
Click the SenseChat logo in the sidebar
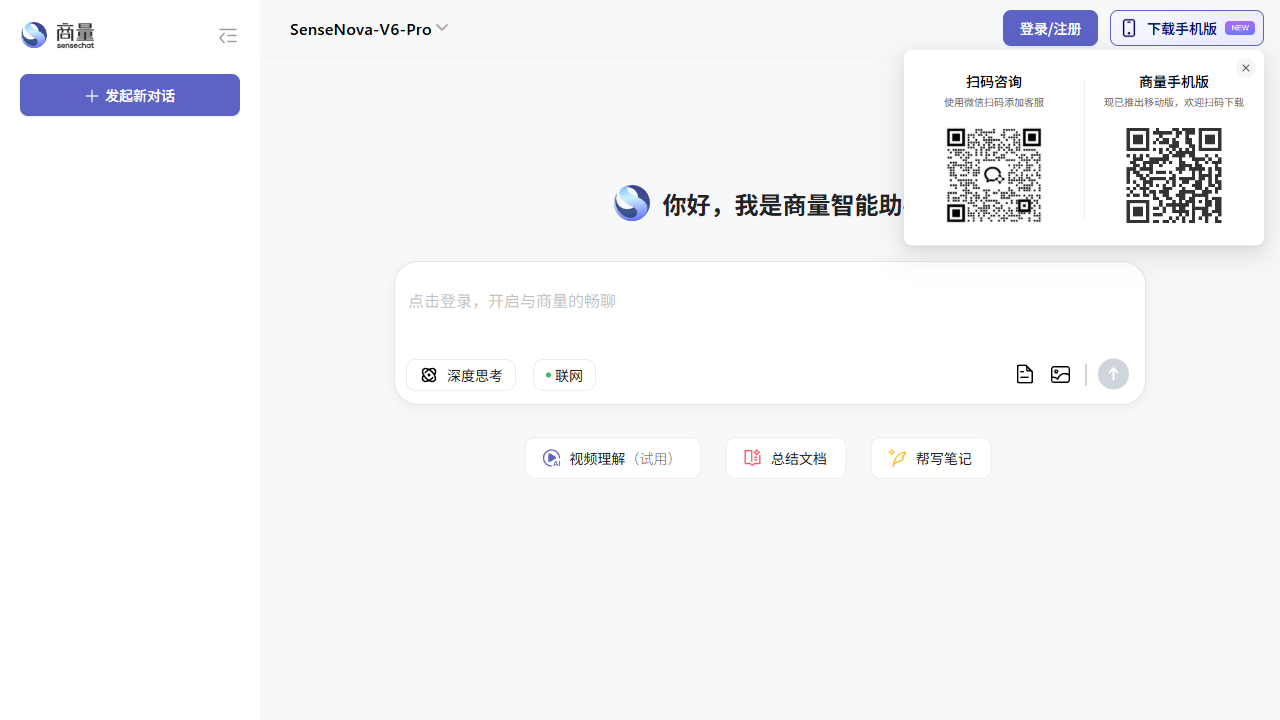pos(58,35)
